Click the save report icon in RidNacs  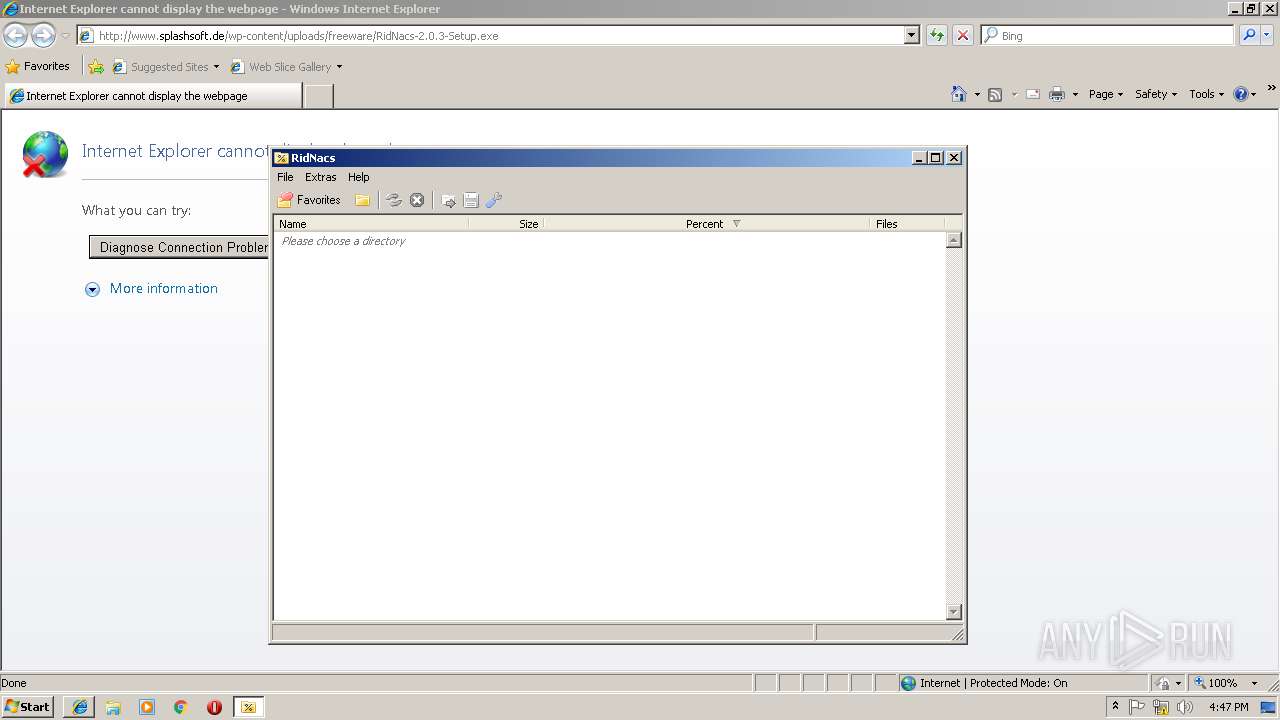[471, 200]
